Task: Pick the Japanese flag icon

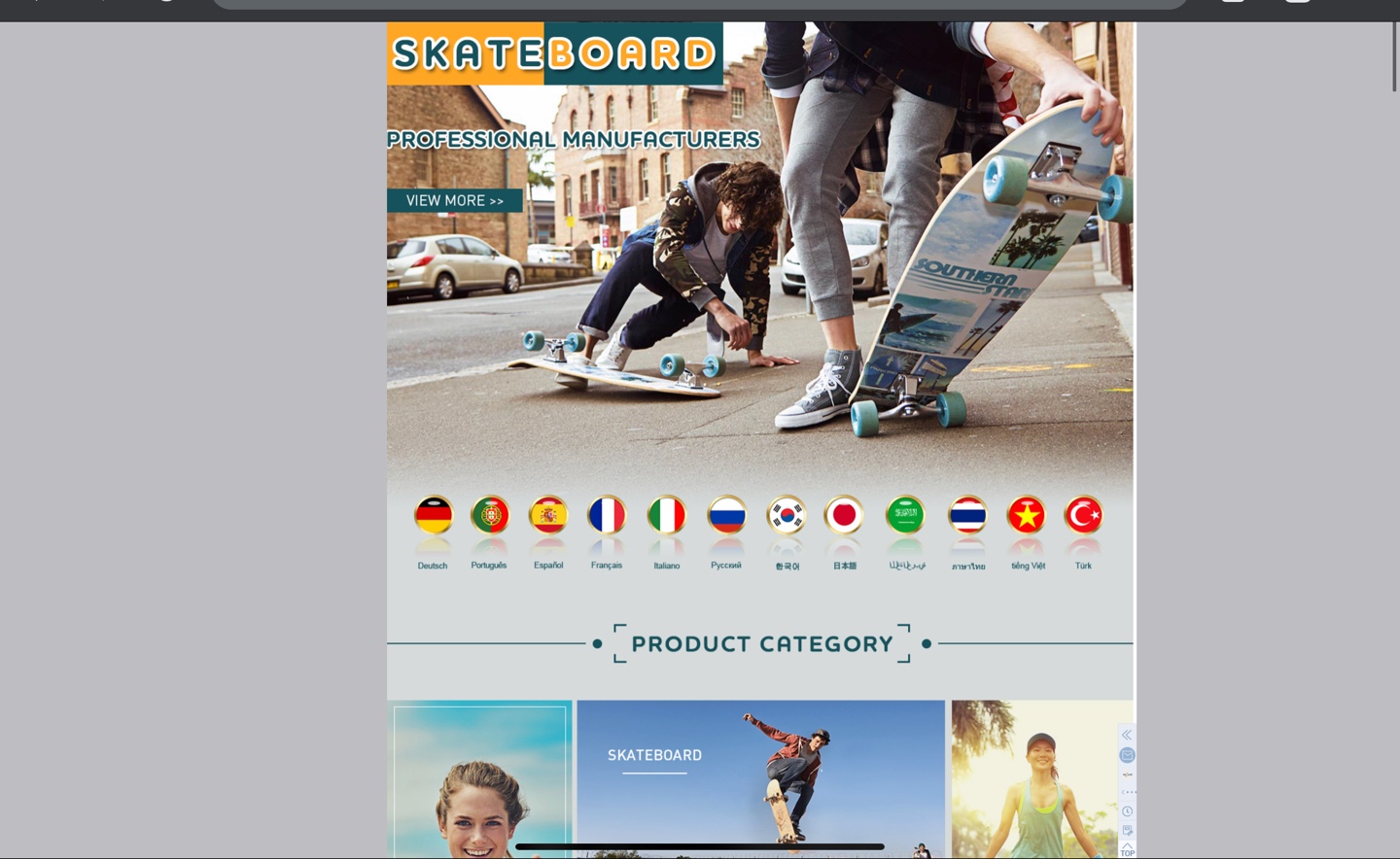Action: [x=844, y=515]
